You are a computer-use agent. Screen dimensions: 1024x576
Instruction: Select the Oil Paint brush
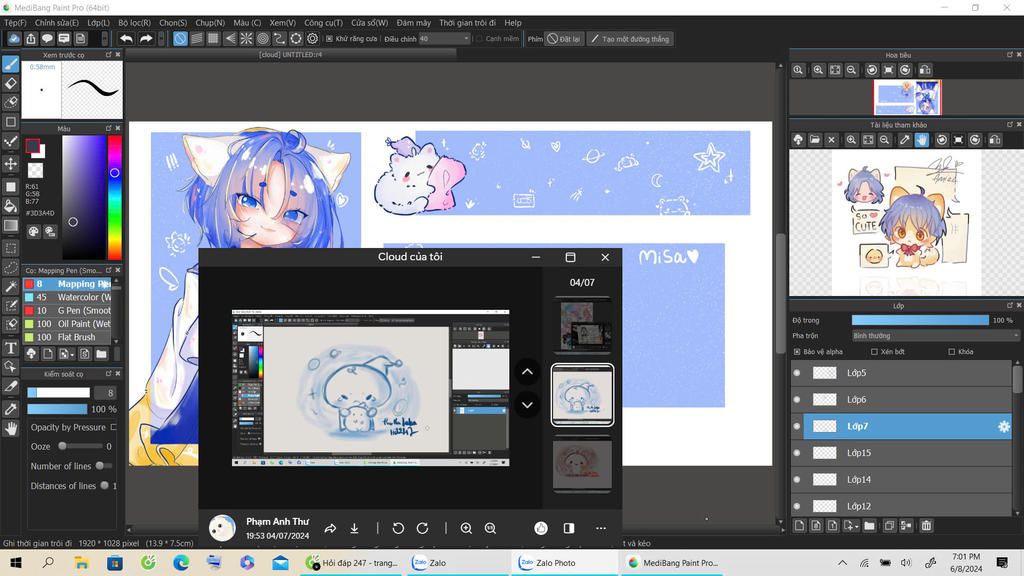(x=67, y=324)
